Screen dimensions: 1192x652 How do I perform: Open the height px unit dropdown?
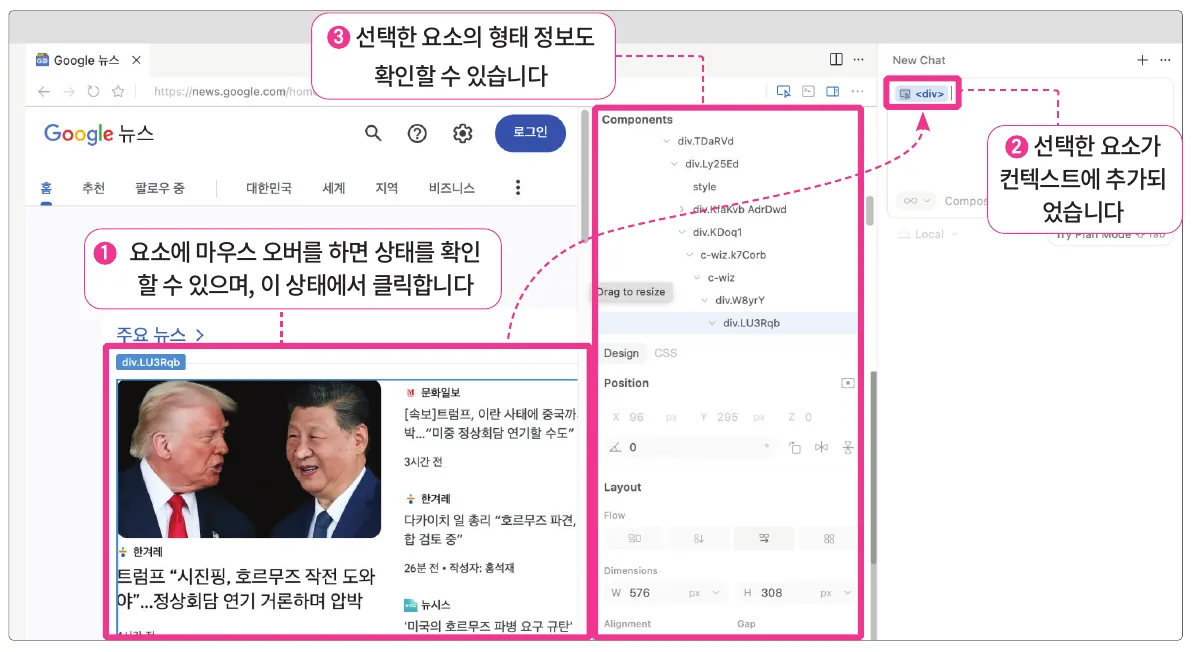pos(835,593)
